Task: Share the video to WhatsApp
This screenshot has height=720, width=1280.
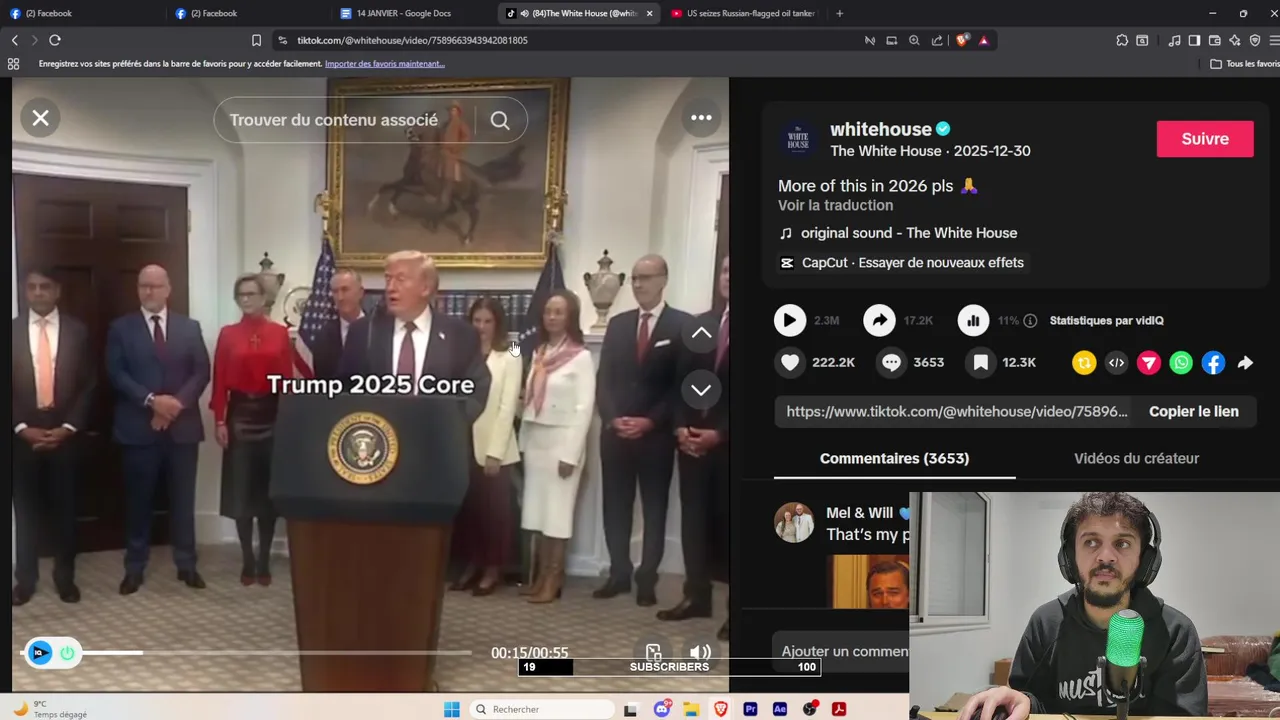Action: [x=1181, y=363]
